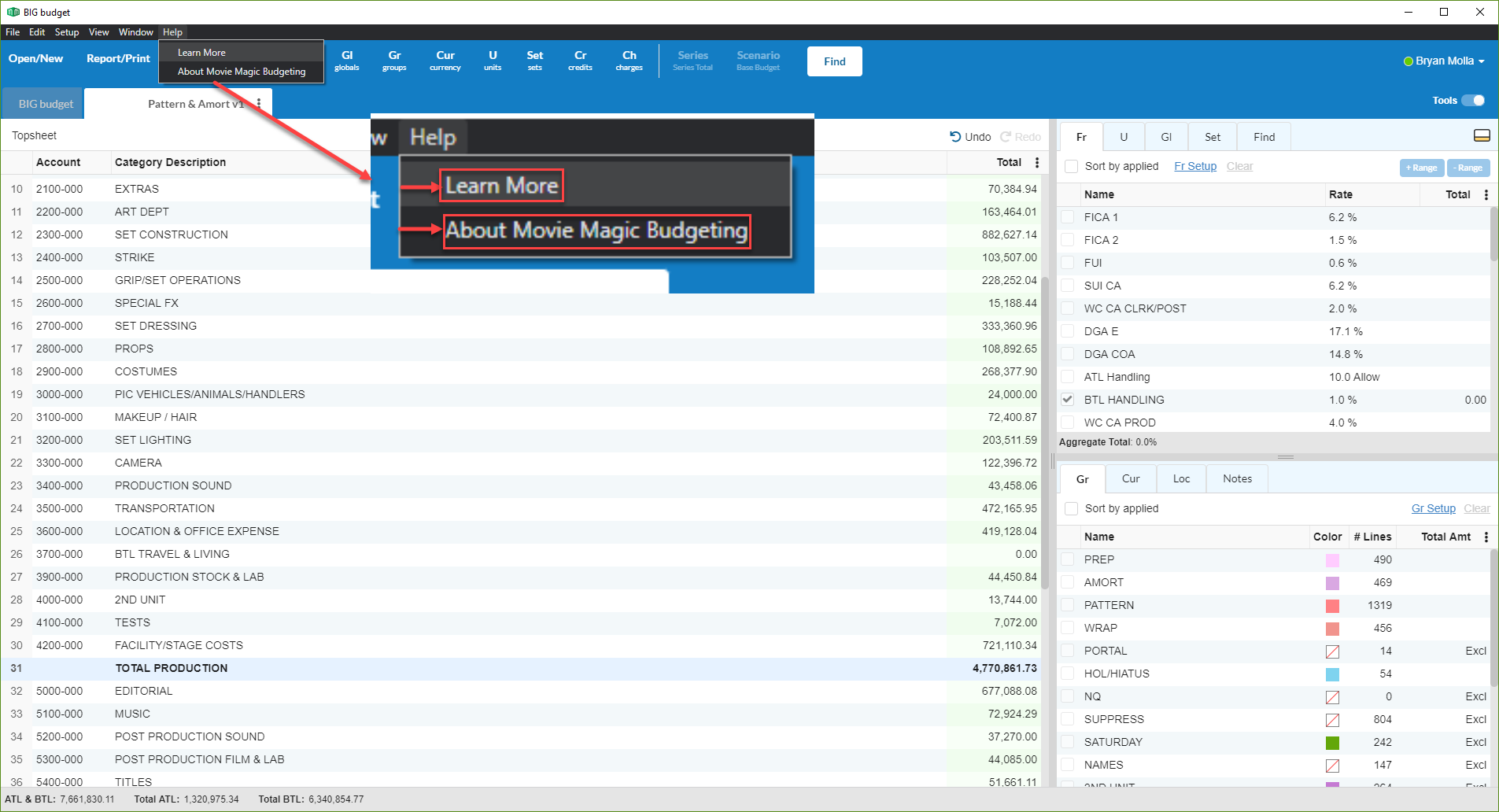
Task: Check the groups Sort by applied checkbox
Action: click(x=1071, y=508)
